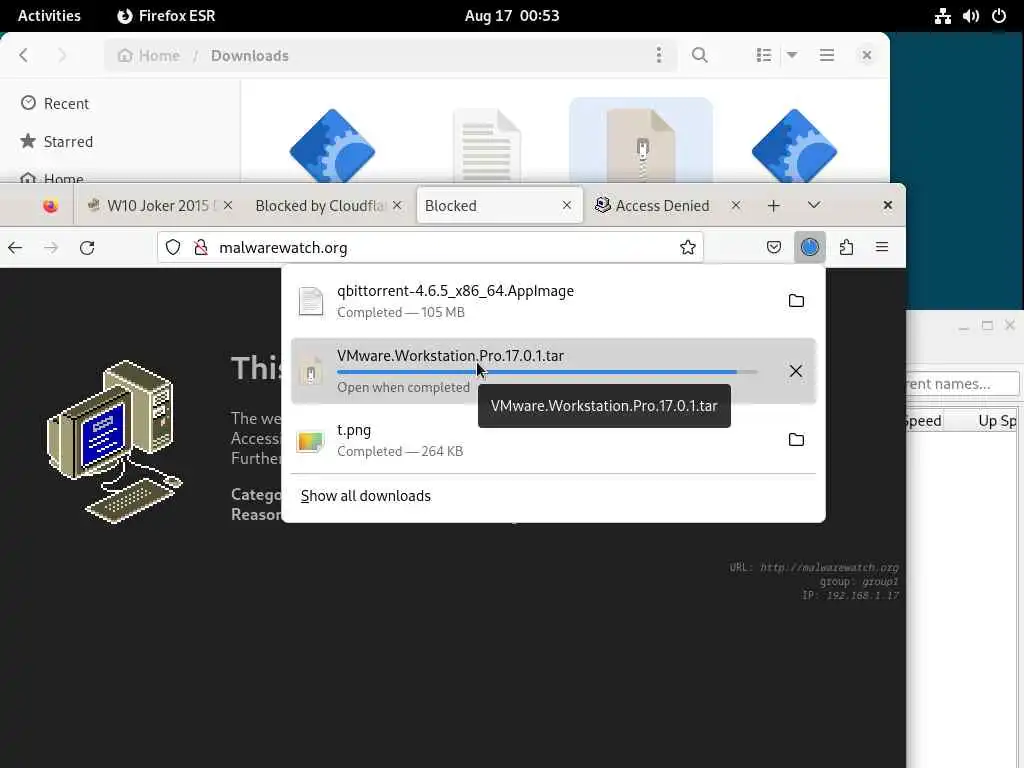Click the VMware download progress bar
This screenshot has width=1024, height=768.
(x=547, y=372)
